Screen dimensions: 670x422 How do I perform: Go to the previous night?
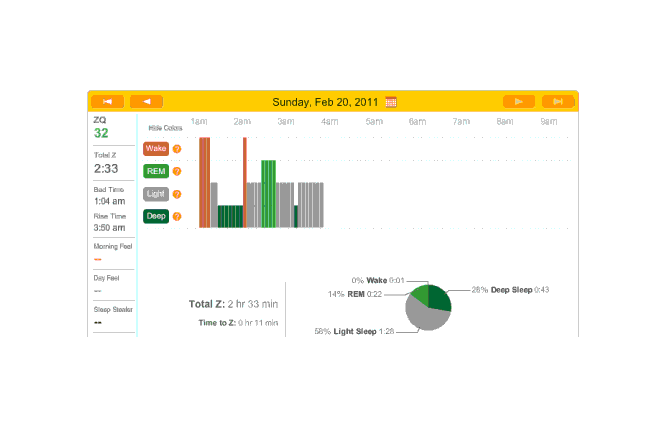146,101
